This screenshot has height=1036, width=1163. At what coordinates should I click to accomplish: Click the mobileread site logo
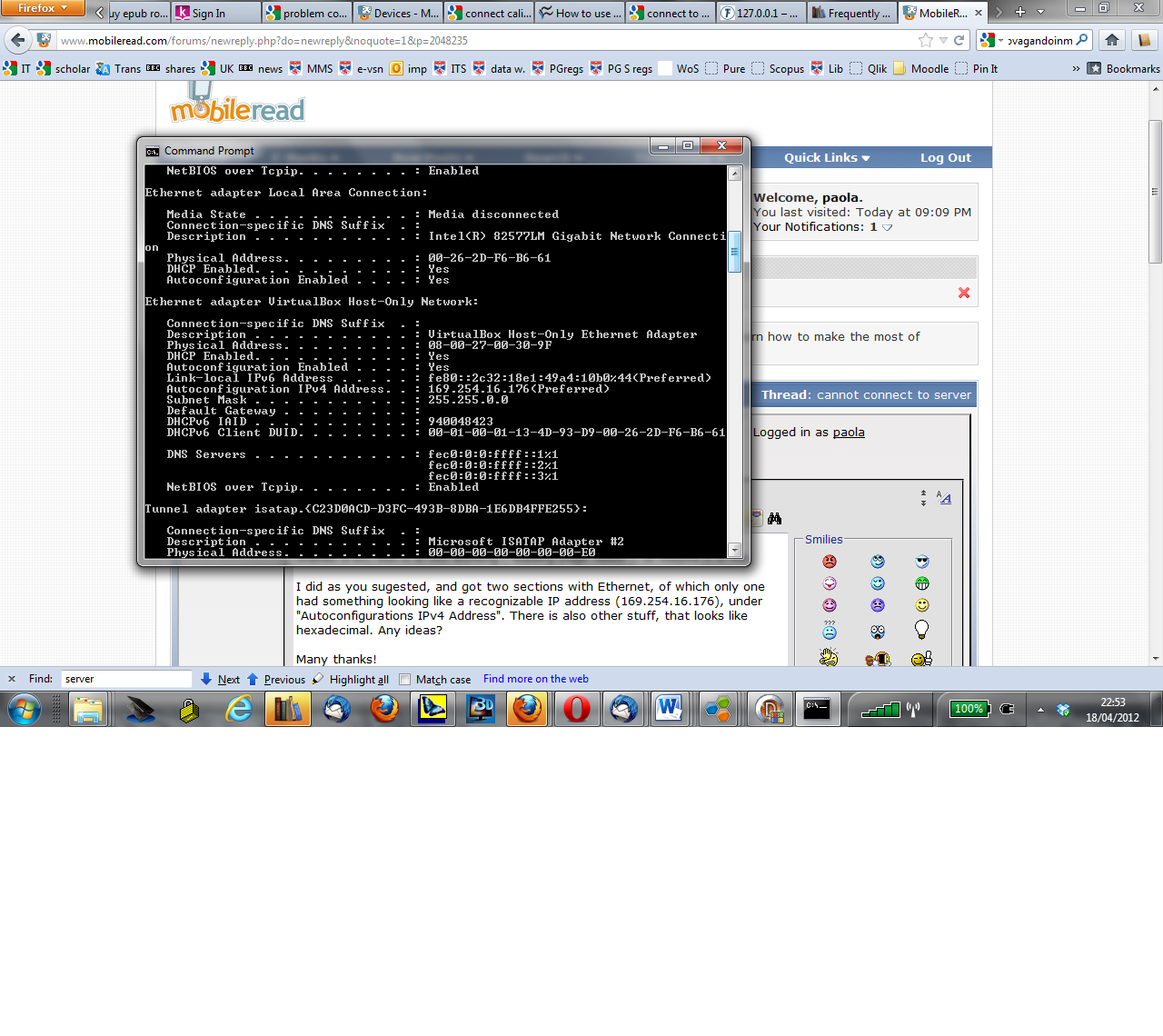(237, 103)
